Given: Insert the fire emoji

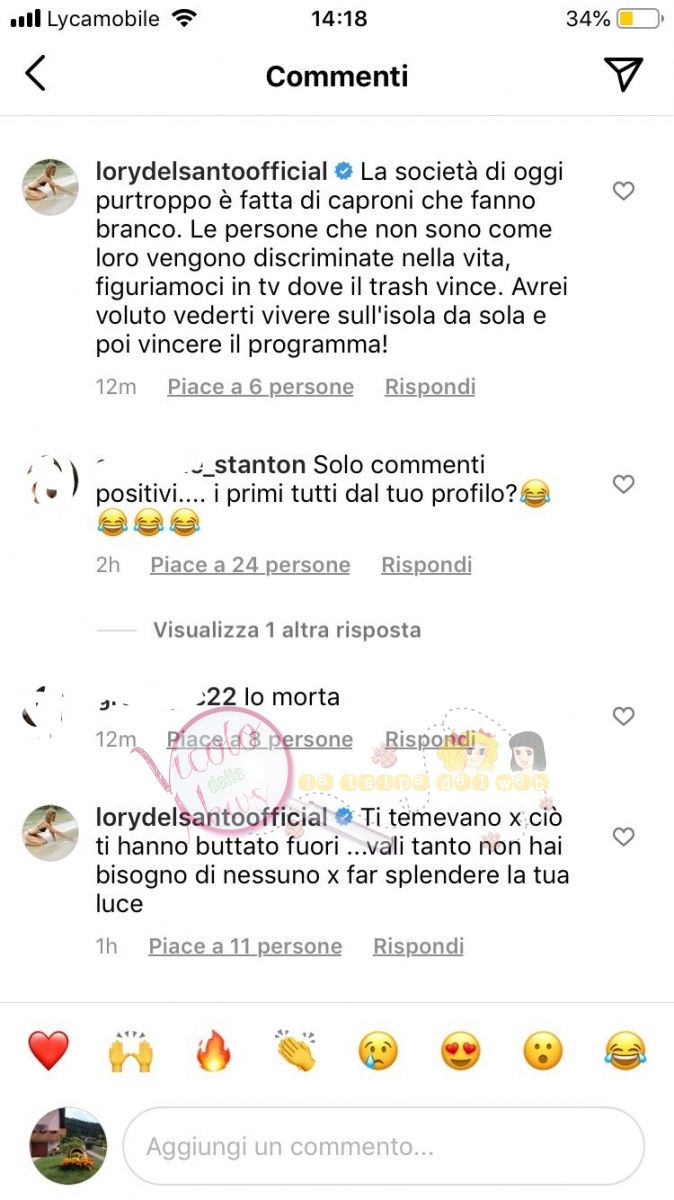Looking at the screenshot, I should (x=213, y=1051).
